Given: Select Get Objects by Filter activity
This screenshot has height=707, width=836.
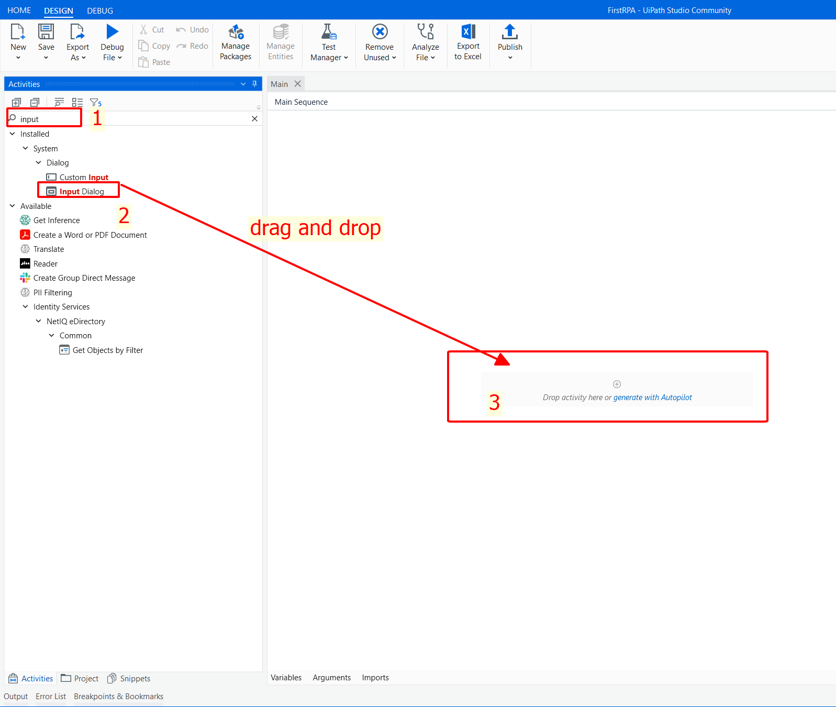Looking at the screenshot, I should [101, 350].
